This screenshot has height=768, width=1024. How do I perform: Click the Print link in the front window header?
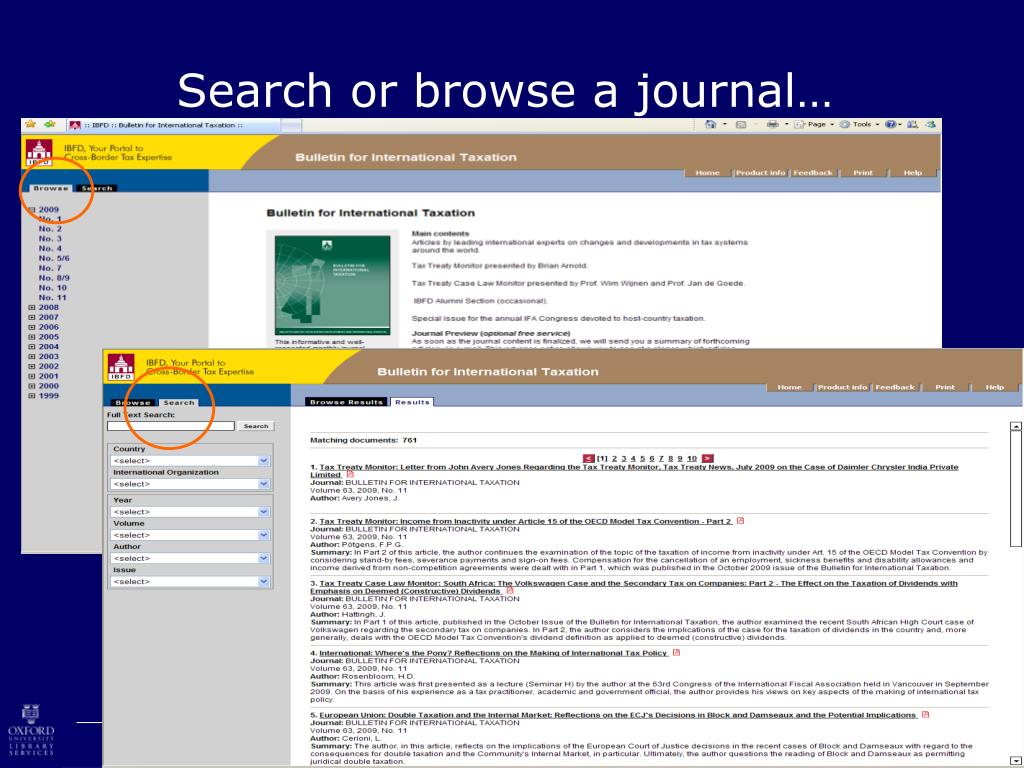click(944, 387)
